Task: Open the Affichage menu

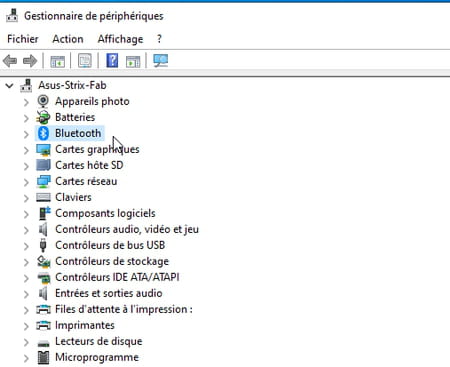Action: pyautogui.click(x=120, y=39)
